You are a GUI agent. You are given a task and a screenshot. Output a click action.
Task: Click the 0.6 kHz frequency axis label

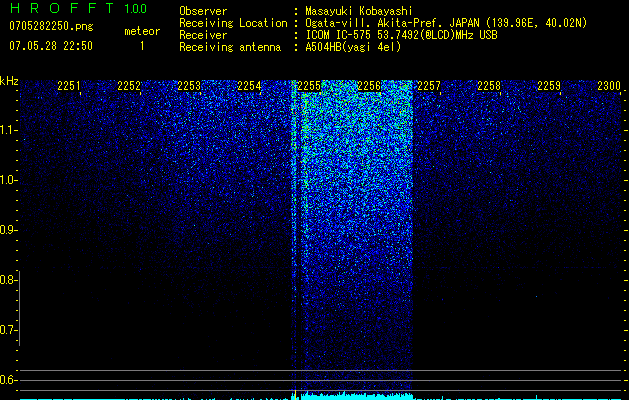(8, 380)
